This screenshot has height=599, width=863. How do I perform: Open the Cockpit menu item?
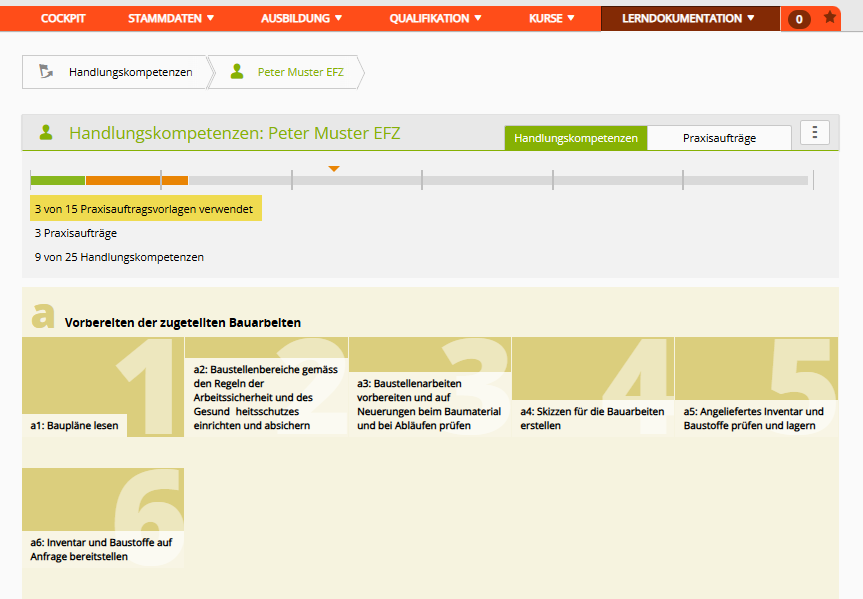click(x=63, y=19)
